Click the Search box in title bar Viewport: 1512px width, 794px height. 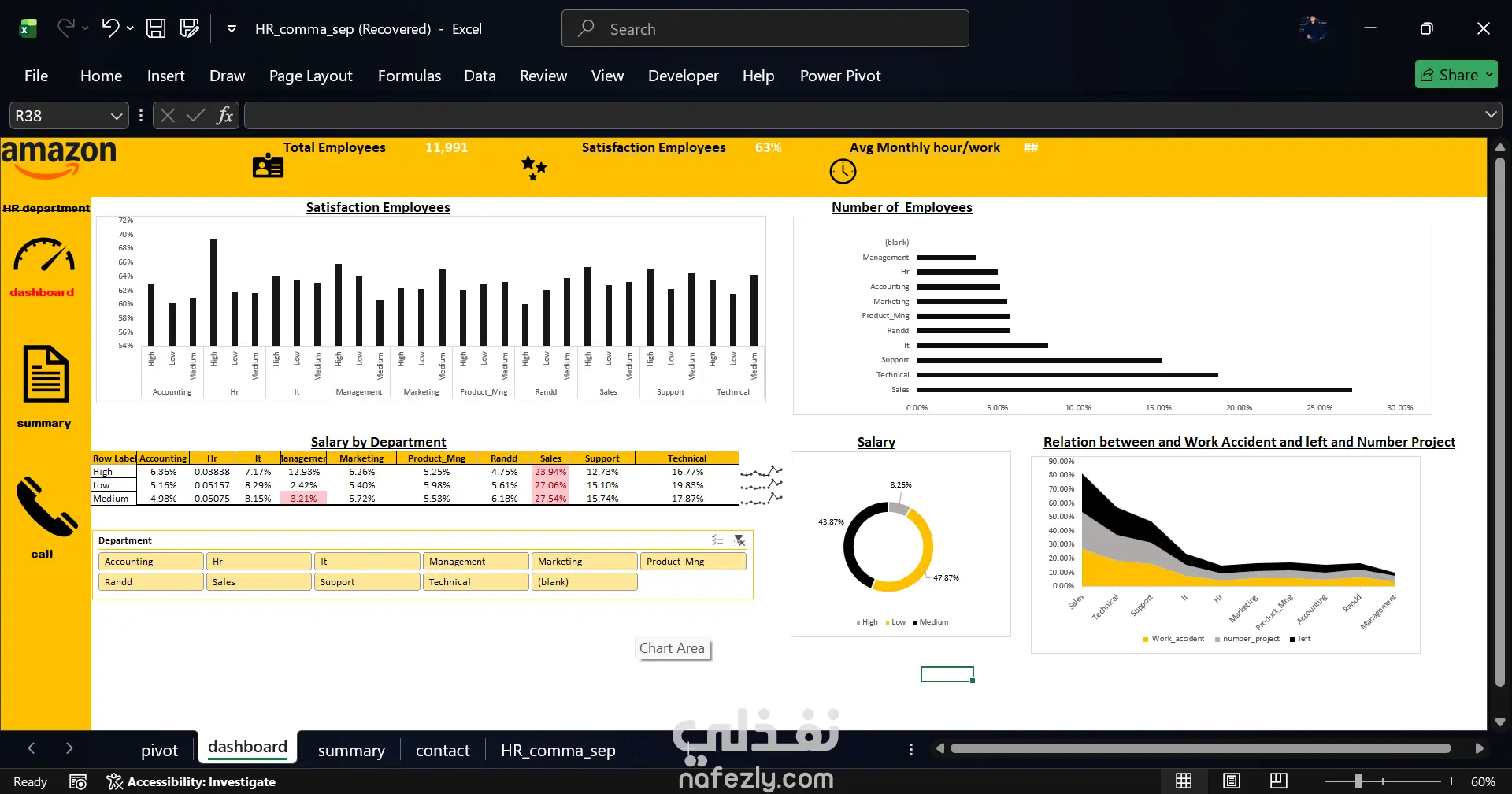coord(765,29)
